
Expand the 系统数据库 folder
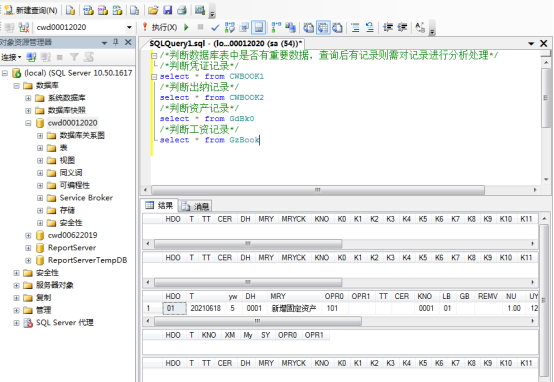[28, 98]
